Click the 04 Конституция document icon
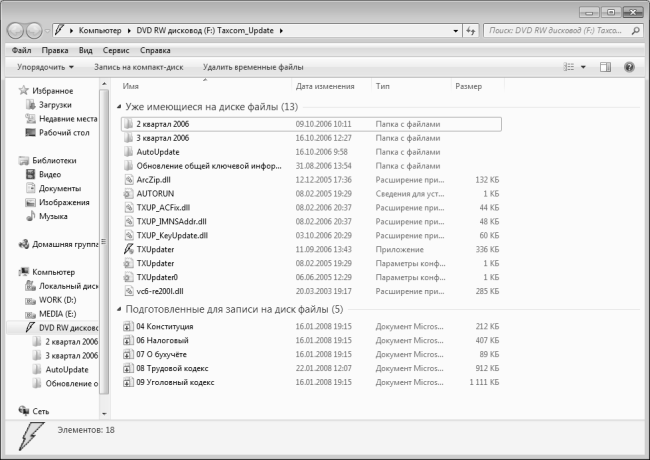Viewport: 650px width, 460px height. [128, 326]
